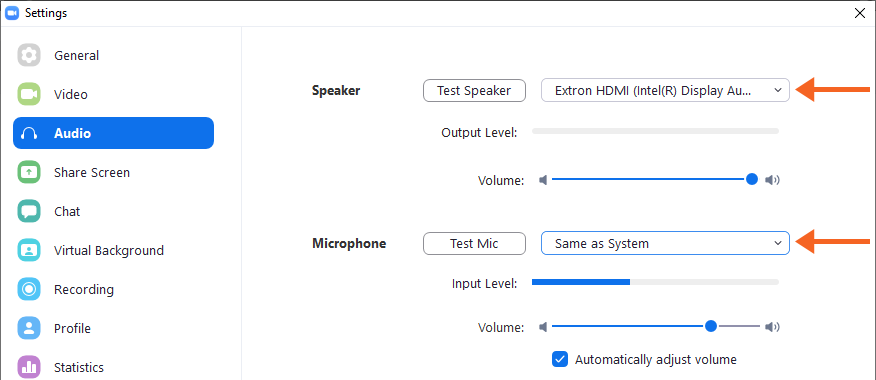Click the Speaker dropdown chevron arrow
This screenshot has width=876, height=380.
[778, 90]
